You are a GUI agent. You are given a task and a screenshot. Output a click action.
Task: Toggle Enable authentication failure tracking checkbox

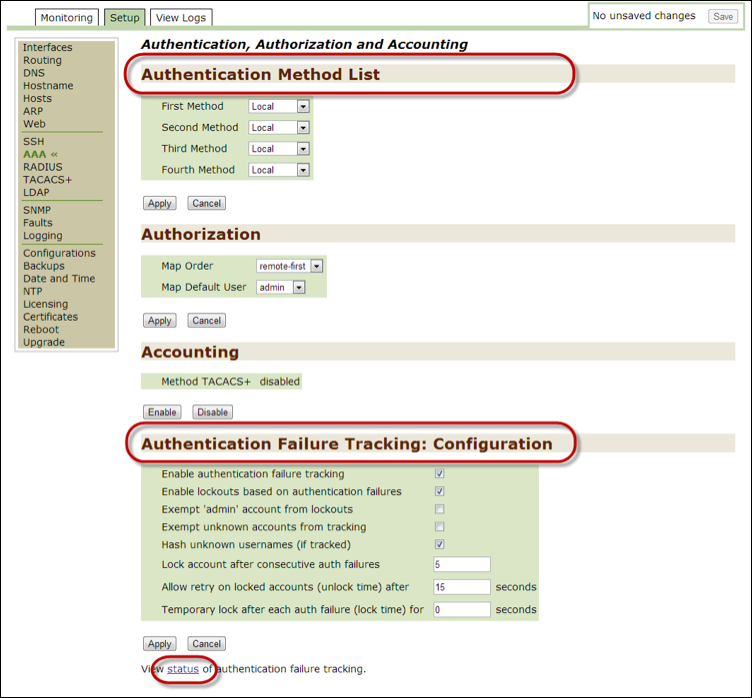pyautogui.click(x=440, y=474)
